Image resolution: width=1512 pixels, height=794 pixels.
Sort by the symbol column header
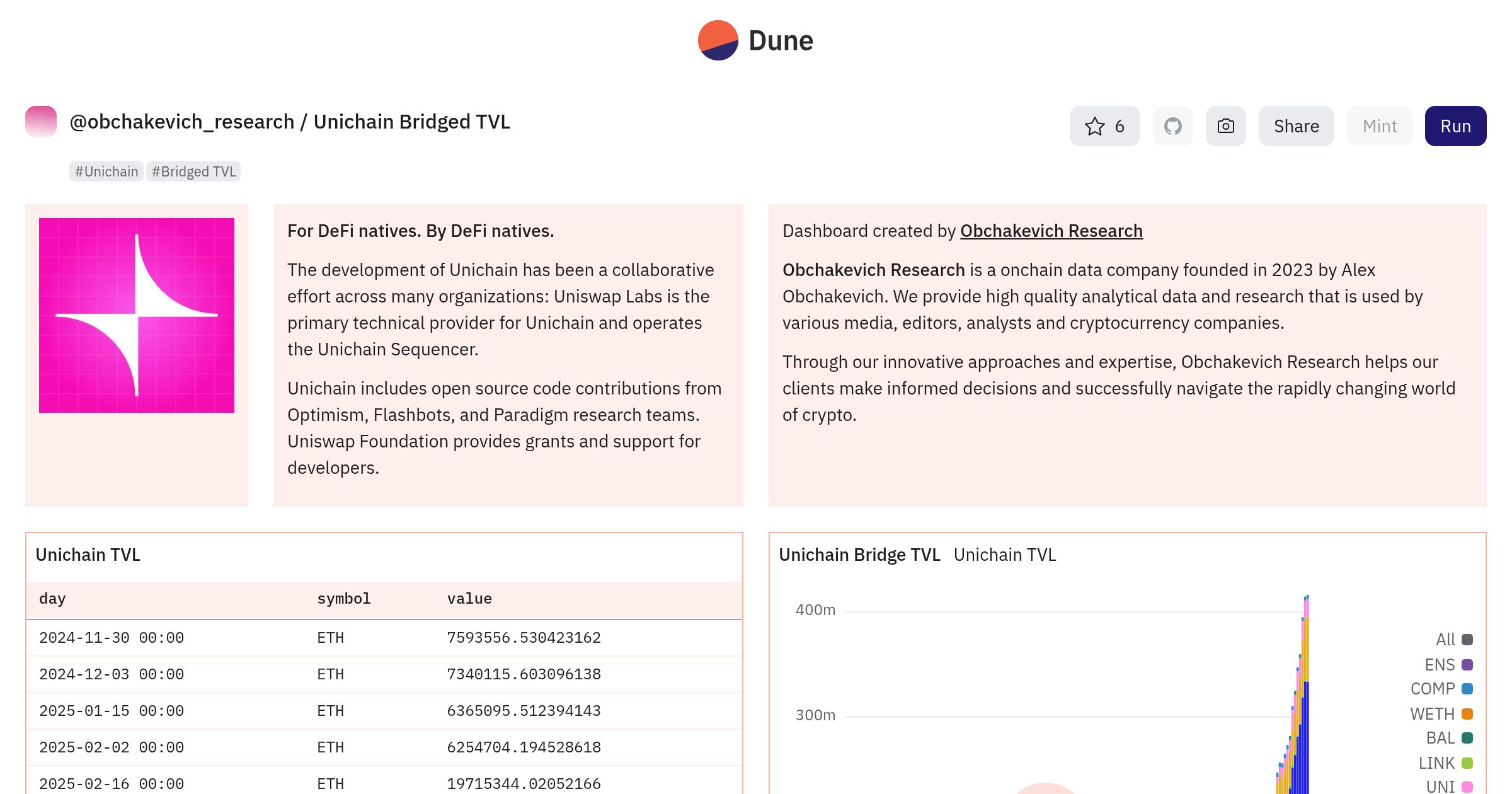[x=344, y=599]
